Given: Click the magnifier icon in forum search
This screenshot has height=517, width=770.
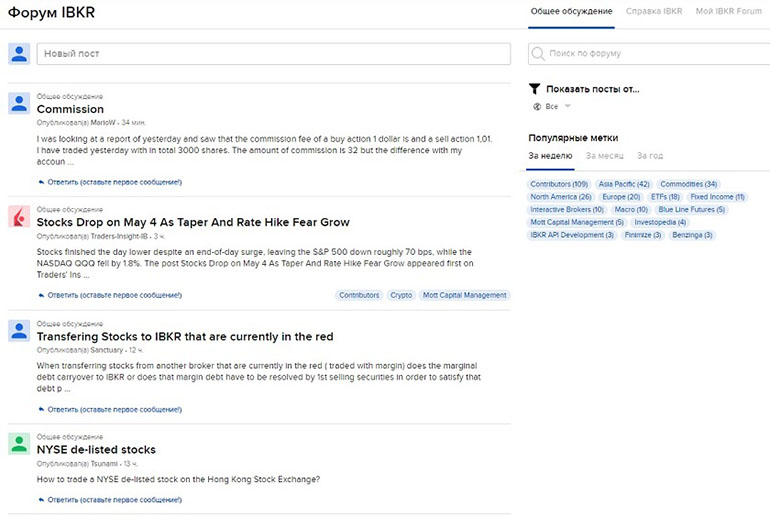Looking at the screenshot, I should pos(538,54).
